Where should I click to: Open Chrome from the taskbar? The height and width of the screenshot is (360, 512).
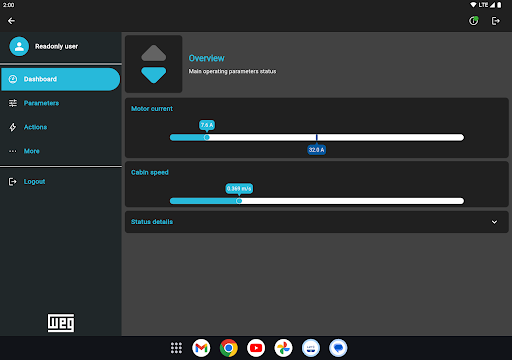click(x=229, y=348)
